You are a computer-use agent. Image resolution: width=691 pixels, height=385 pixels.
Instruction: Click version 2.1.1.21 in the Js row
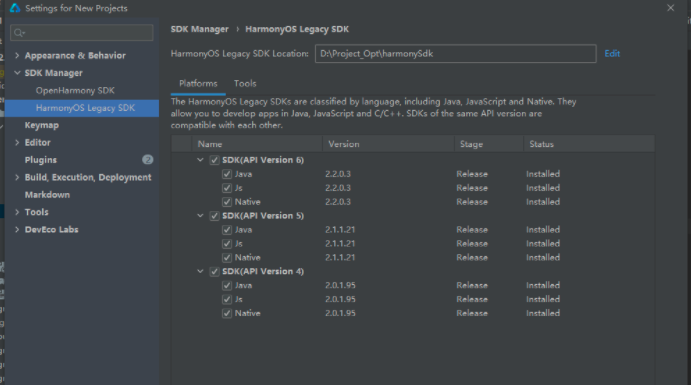click(340, 244)
